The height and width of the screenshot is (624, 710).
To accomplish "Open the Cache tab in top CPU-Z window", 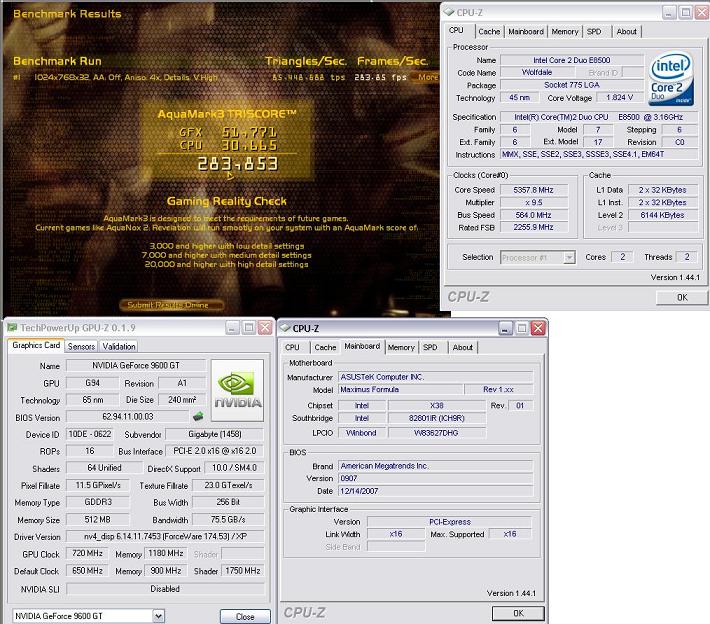I will pos(489,32).
